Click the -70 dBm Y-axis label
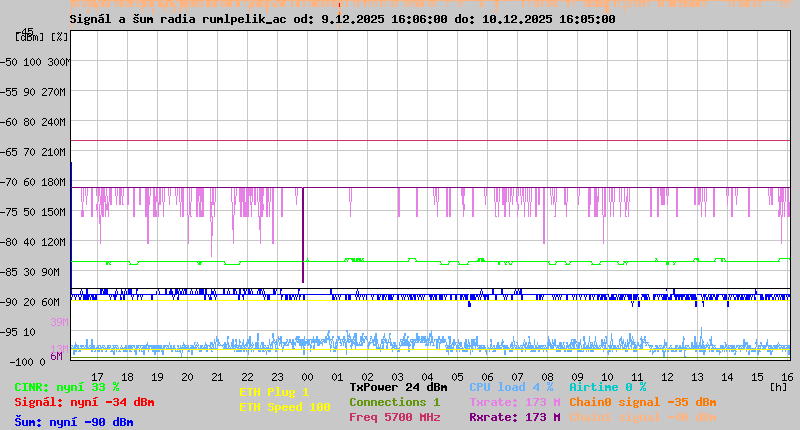 click(33, 182)
